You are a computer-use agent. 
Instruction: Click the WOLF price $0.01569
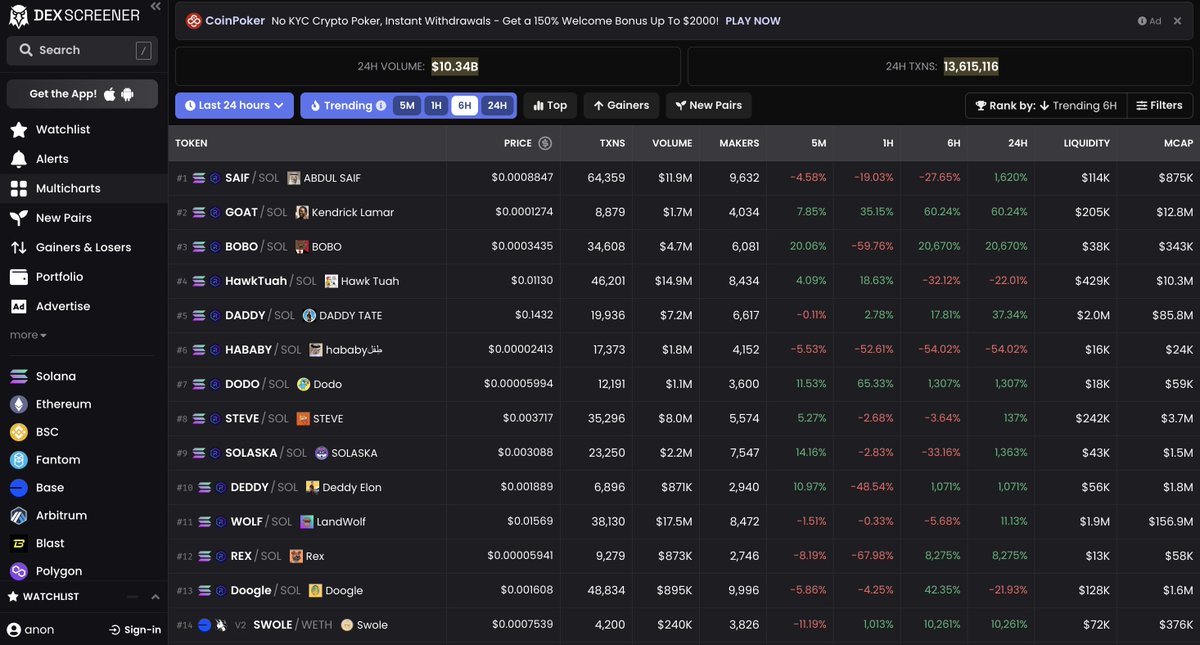(530, 522)
